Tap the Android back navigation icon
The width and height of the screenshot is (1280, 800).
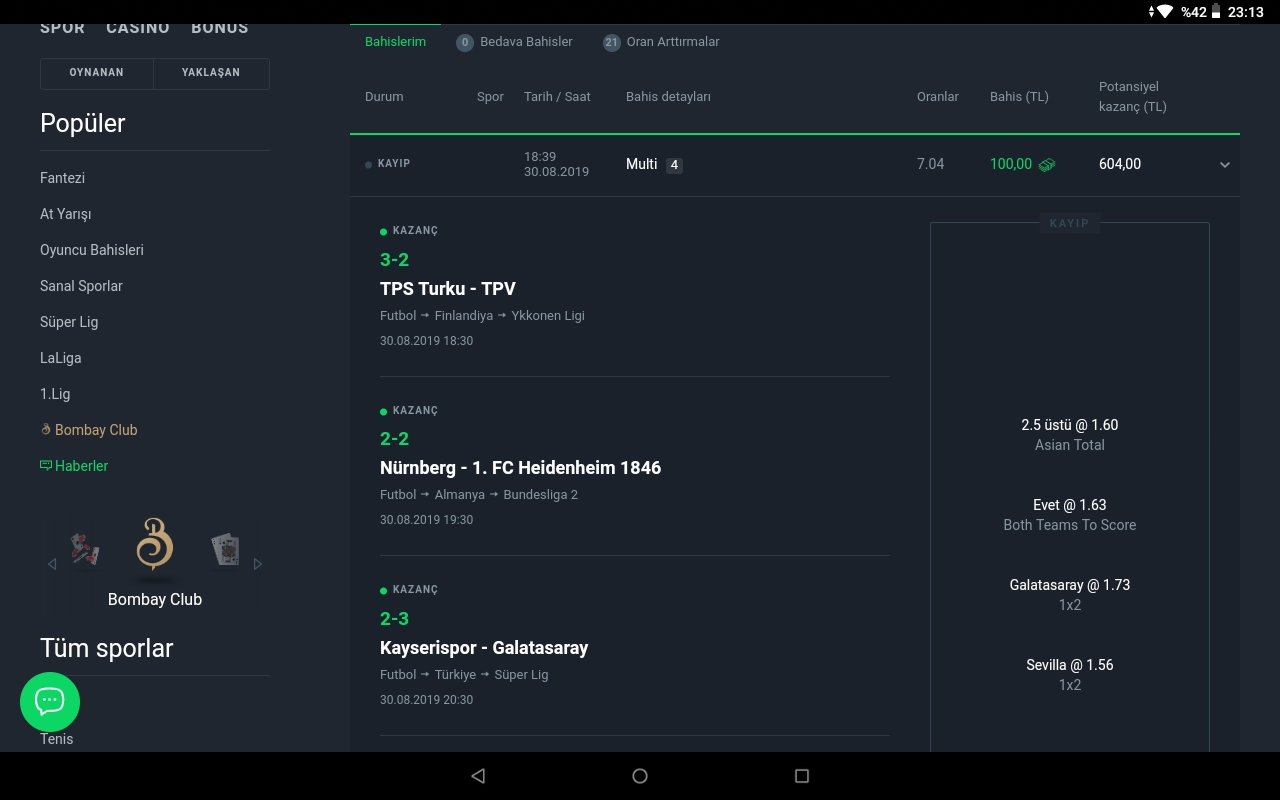coord(478,776)
